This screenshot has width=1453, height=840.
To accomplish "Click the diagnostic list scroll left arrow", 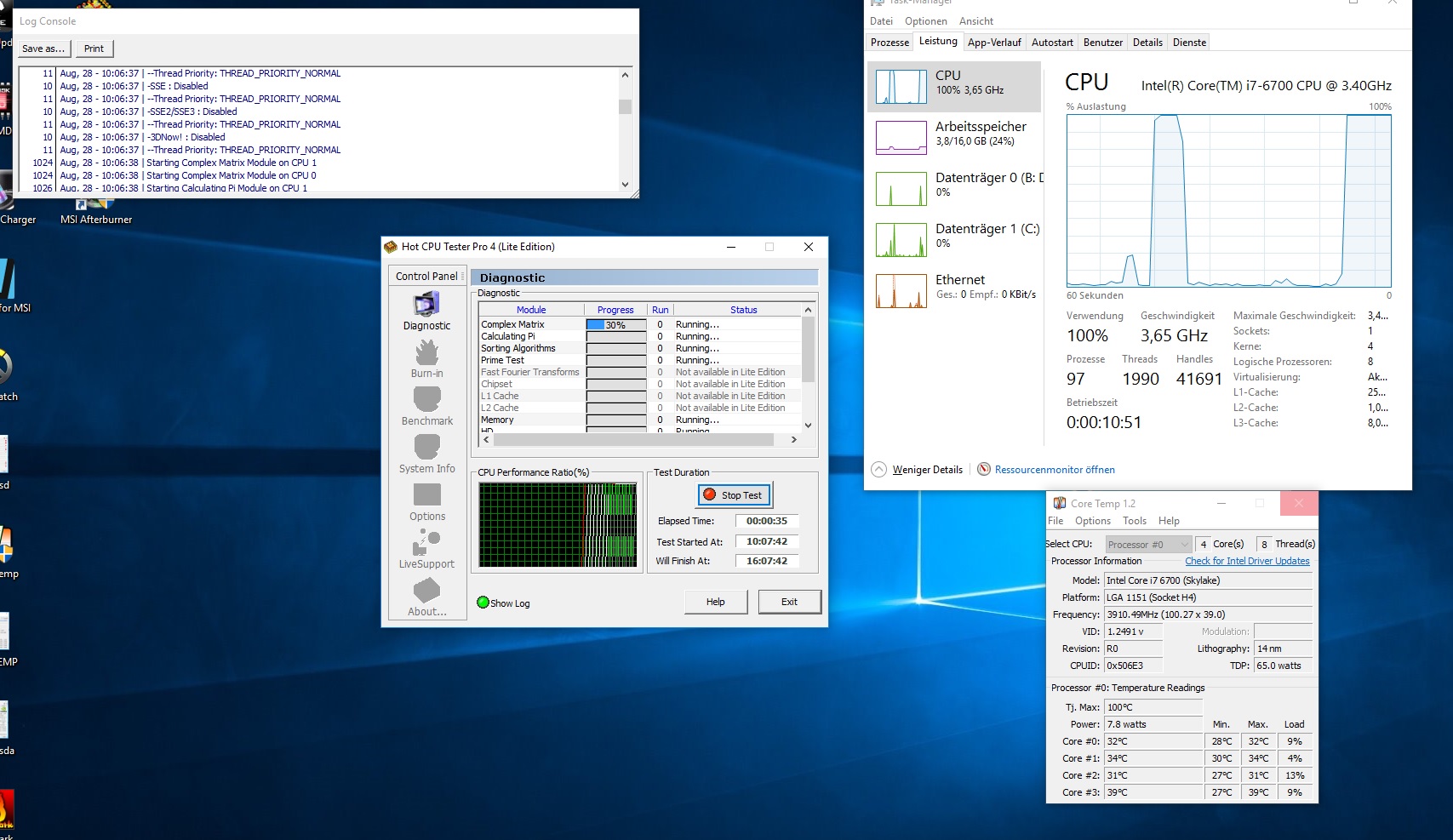I will [486, 440].
